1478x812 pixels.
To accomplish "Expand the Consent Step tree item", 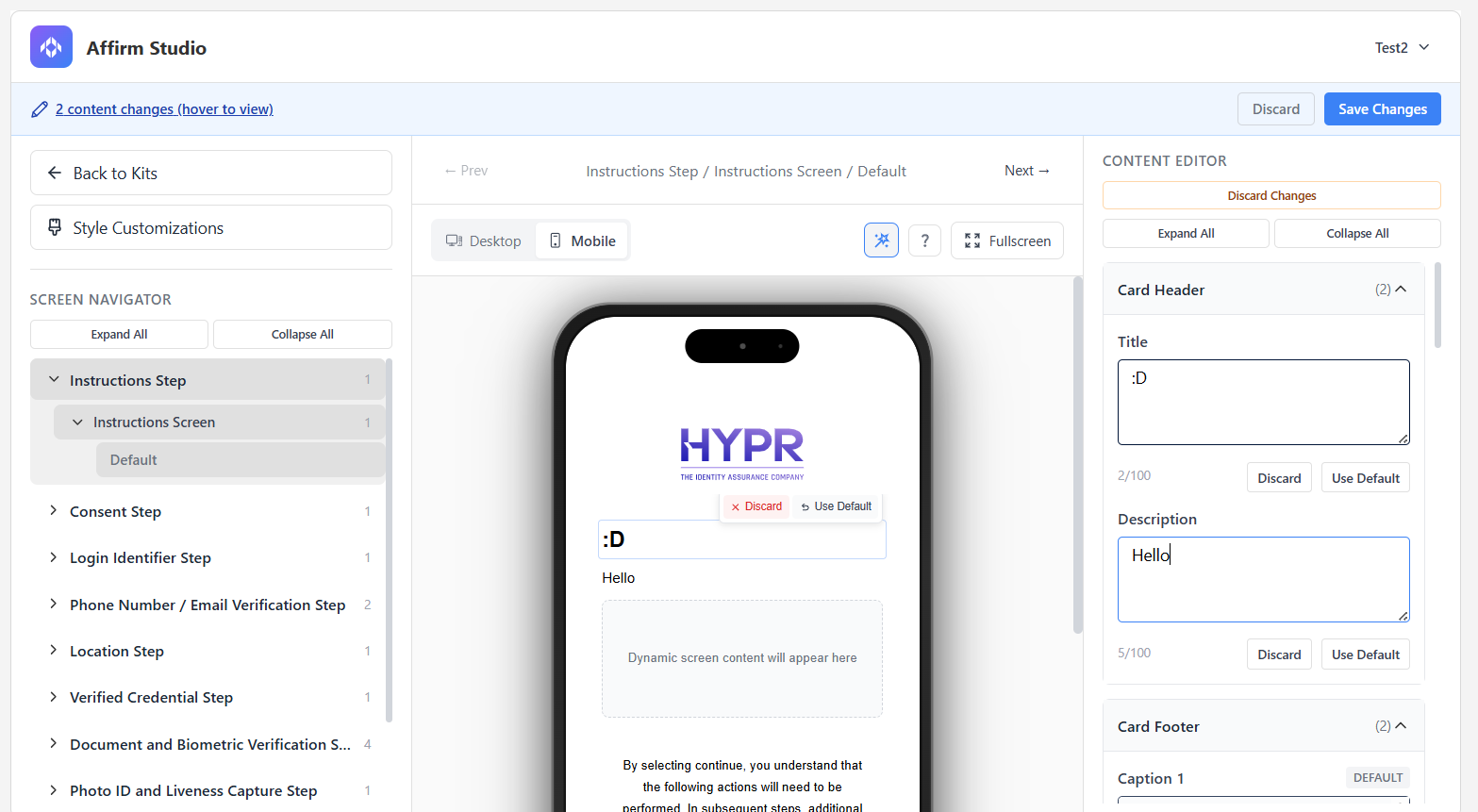I will tap(54, 511).
